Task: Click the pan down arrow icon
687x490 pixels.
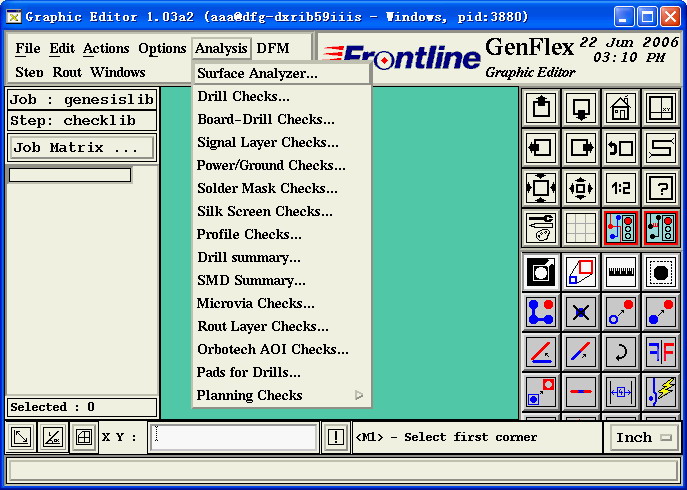Action: (x=581, y=107)
